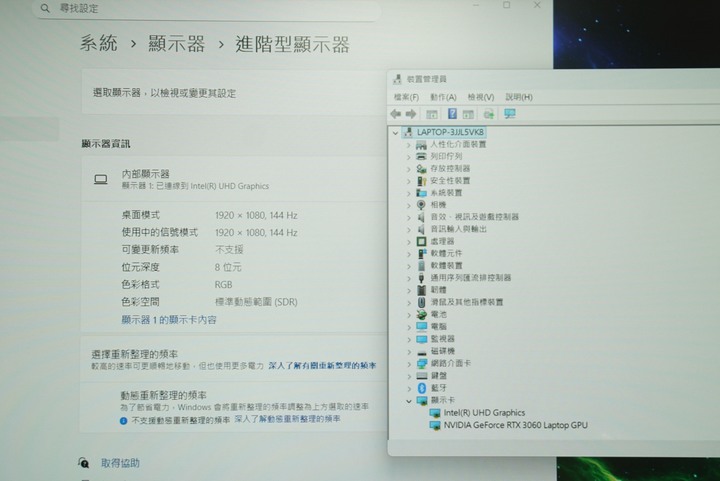The image size is (720, 481).
Task: Click the 尋找設定 search field
Action: tap(207, 8)
